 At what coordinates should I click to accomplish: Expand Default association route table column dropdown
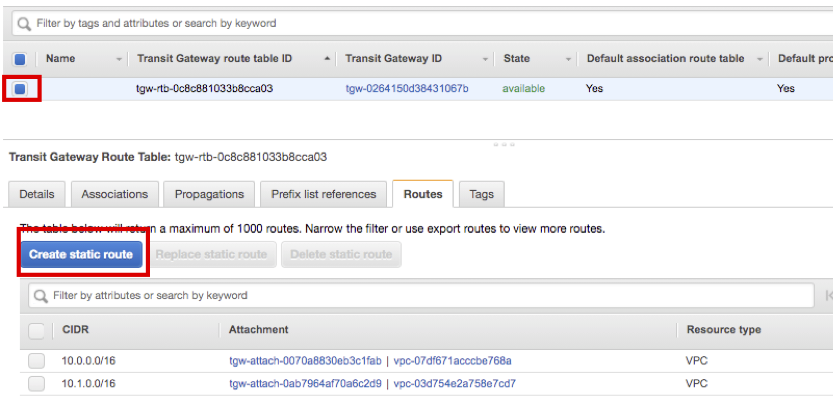(x=760, y=59)
